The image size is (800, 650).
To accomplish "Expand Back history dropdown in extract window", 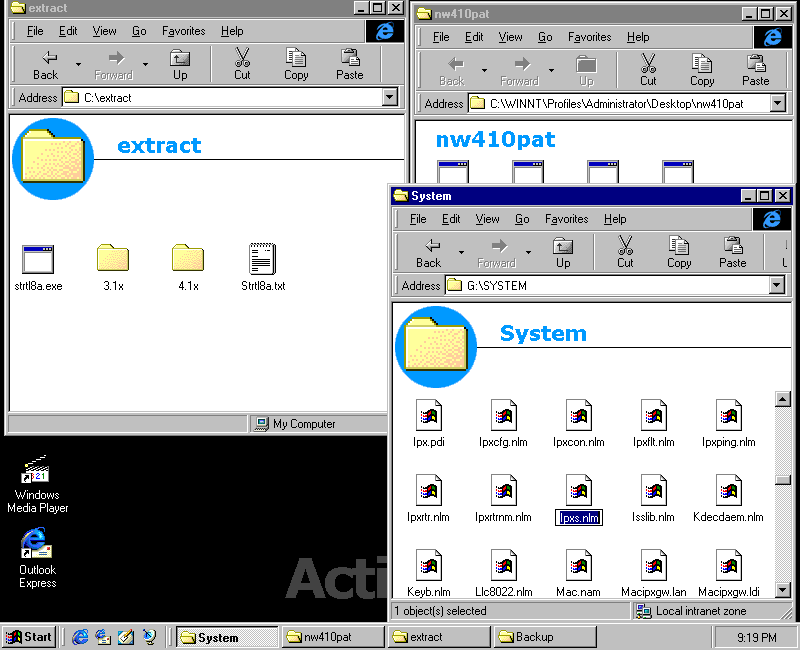I will [78, 64].
